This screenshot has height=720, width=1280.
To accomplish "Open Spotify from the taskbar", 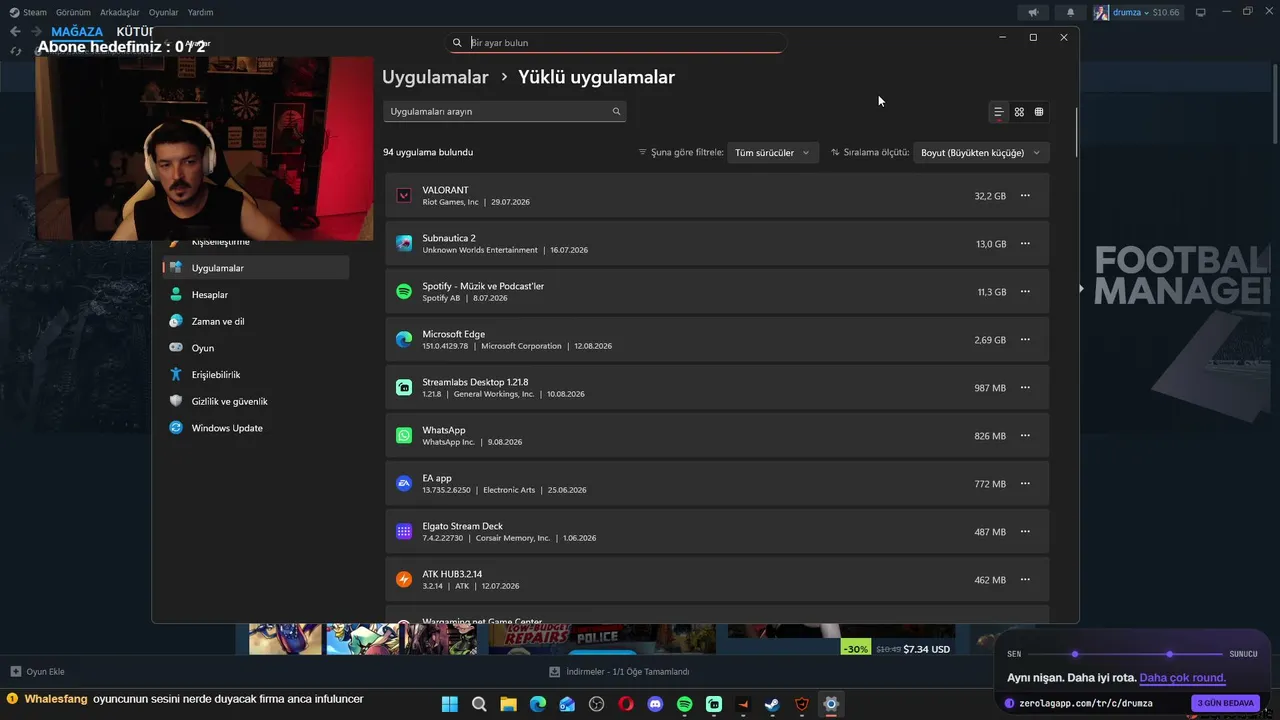I will tap(684, 704).
